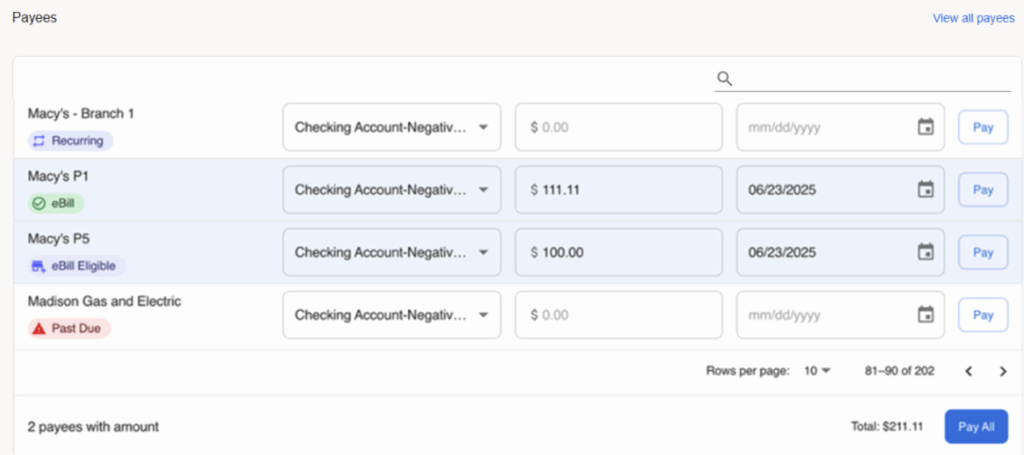
Task: Click the eBill Eligible badge under Macy's P5
Action: [x=76, y=266]
